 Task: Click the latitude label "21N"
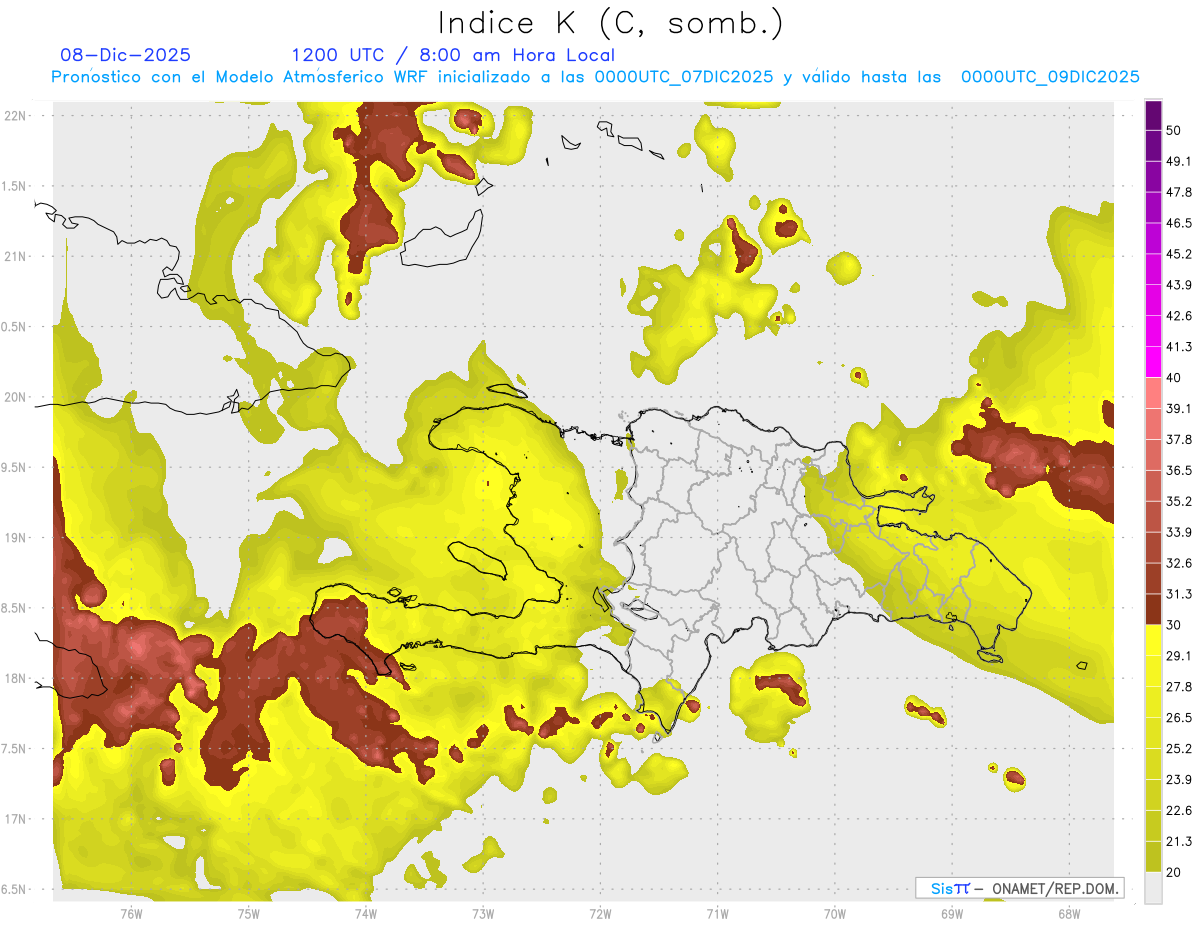(x=15, y=256)
